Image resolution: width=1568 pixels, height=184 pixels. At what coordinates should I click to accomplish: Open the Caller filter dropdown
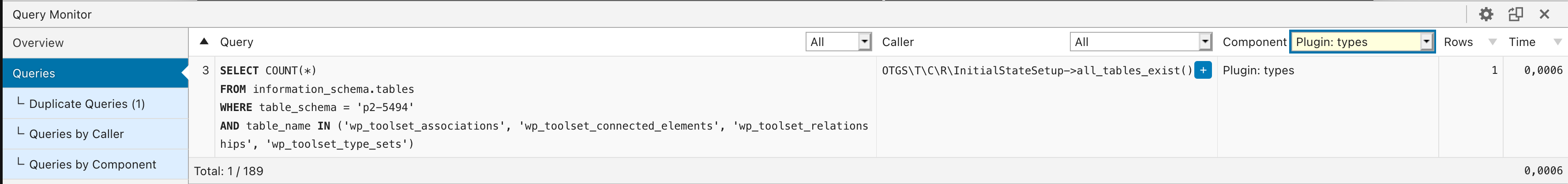click(x=1140, y=42)
